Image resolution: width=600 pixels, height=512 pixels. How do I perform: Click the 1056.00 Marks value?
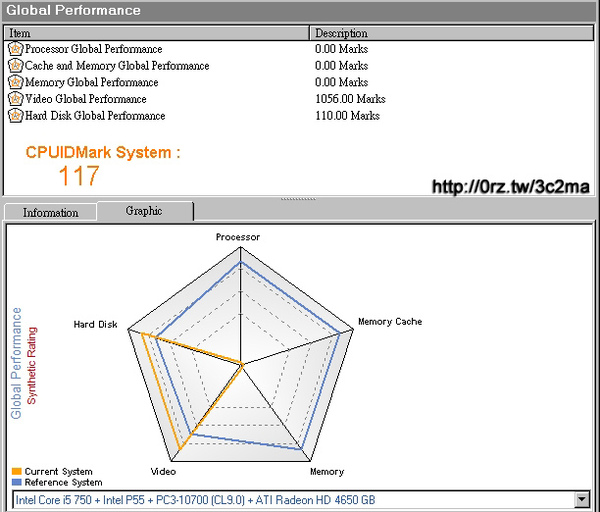pyautogui.click(x=350, y=99)
